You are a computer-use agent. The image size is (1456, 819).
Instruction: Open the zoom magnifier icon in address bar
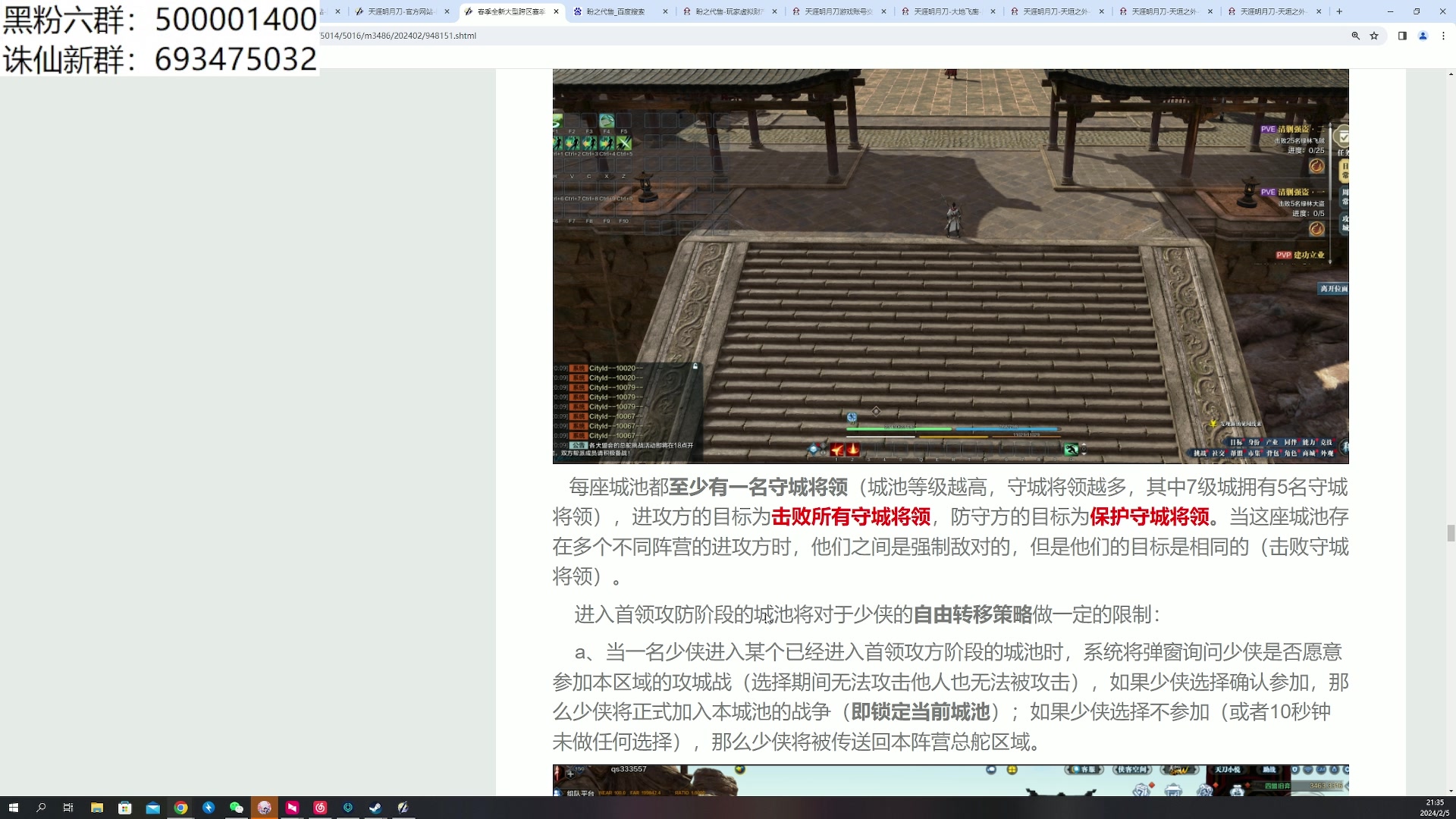pyautogui.click(x=1355, y=36)
